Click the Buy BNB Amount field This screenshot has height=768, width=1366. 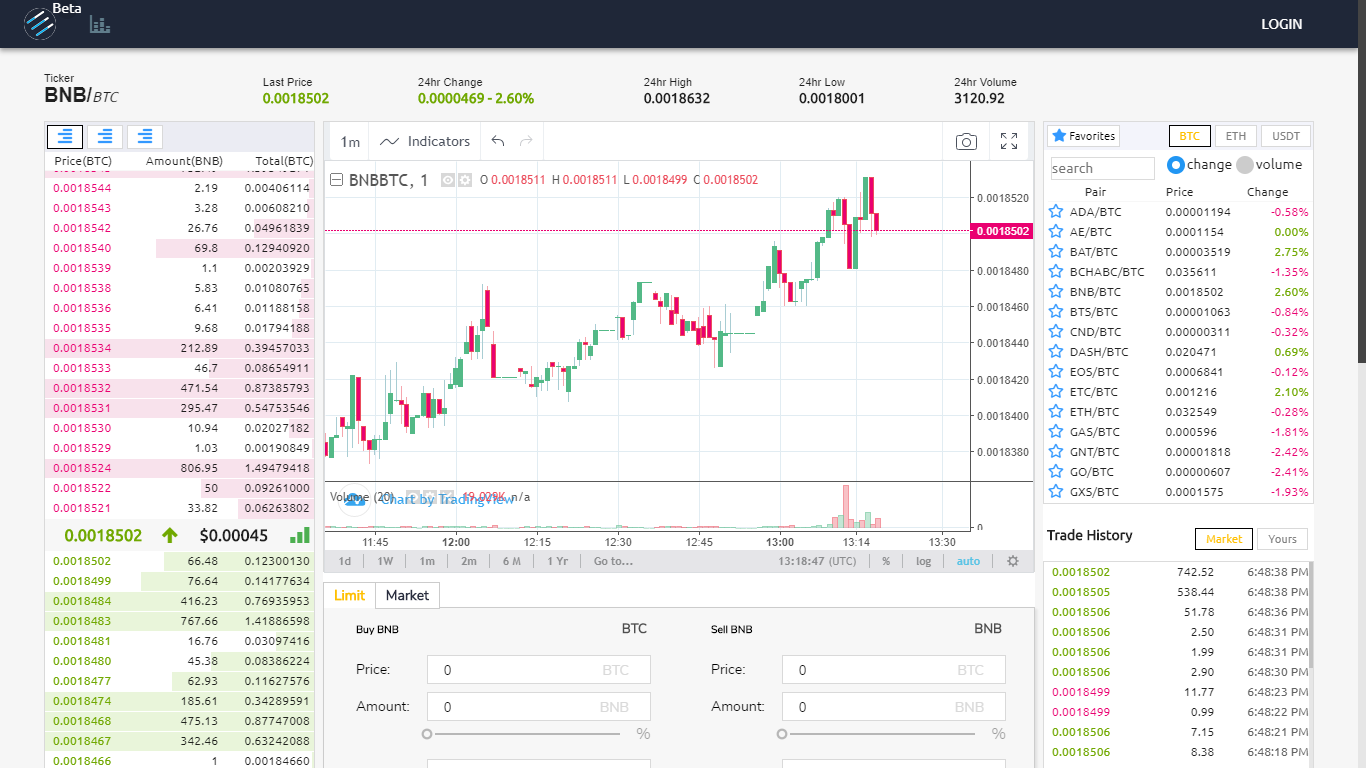point(539,707)
